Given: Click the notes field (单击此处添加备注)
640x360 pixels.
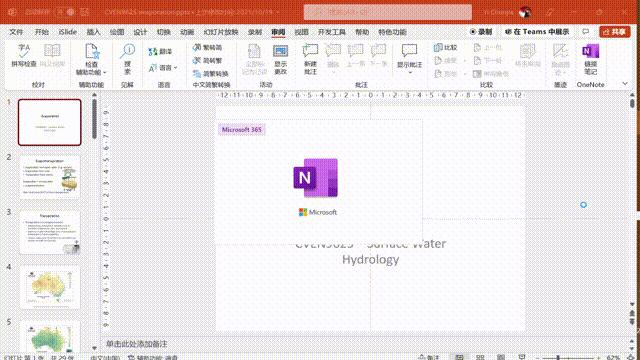Looking at the screenshot, I should 136,344.
